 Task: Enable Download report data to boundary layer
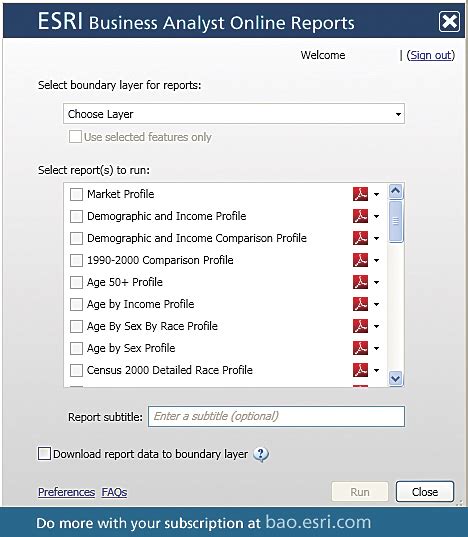point(44,454)
